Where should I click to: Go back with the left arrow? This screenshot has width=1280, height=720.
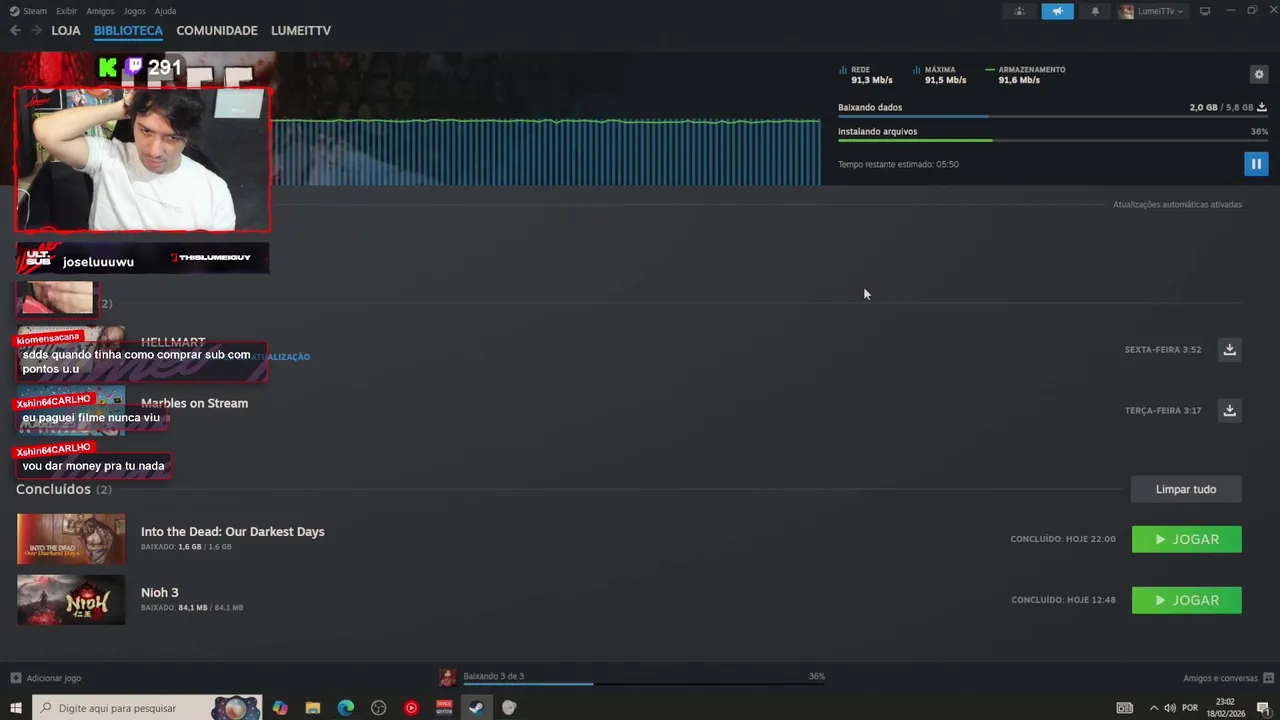click(15, 31)
